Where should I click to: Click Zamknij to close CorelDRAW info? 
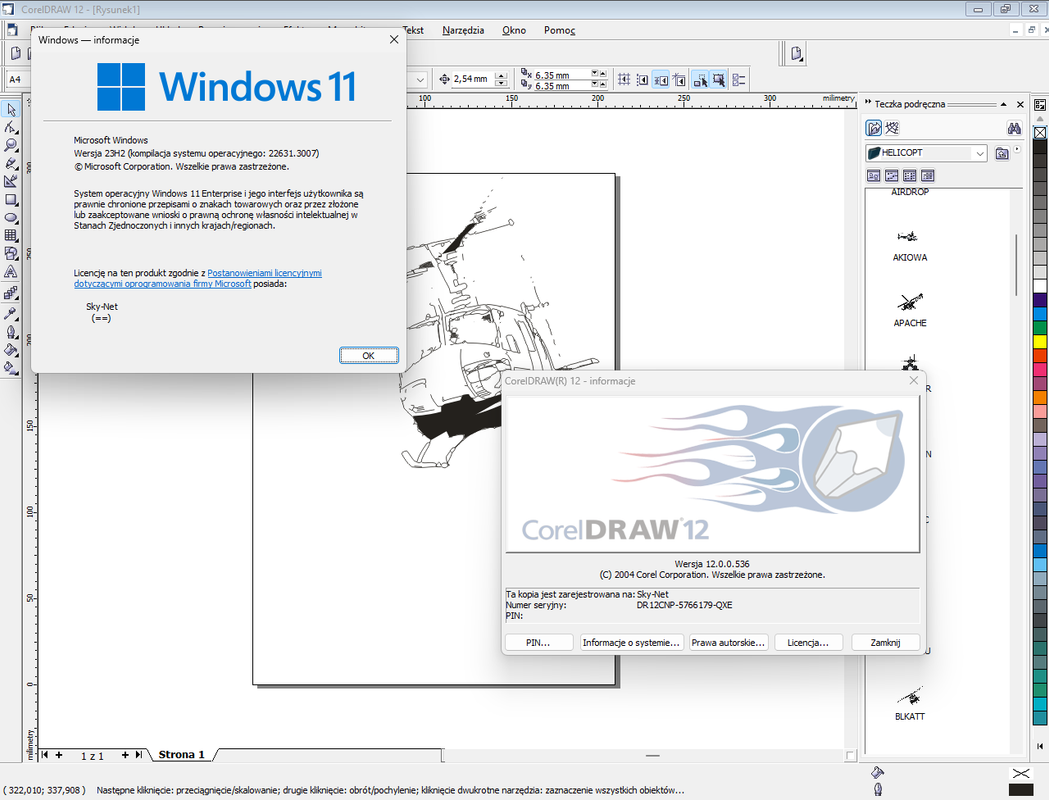(885, 642)
